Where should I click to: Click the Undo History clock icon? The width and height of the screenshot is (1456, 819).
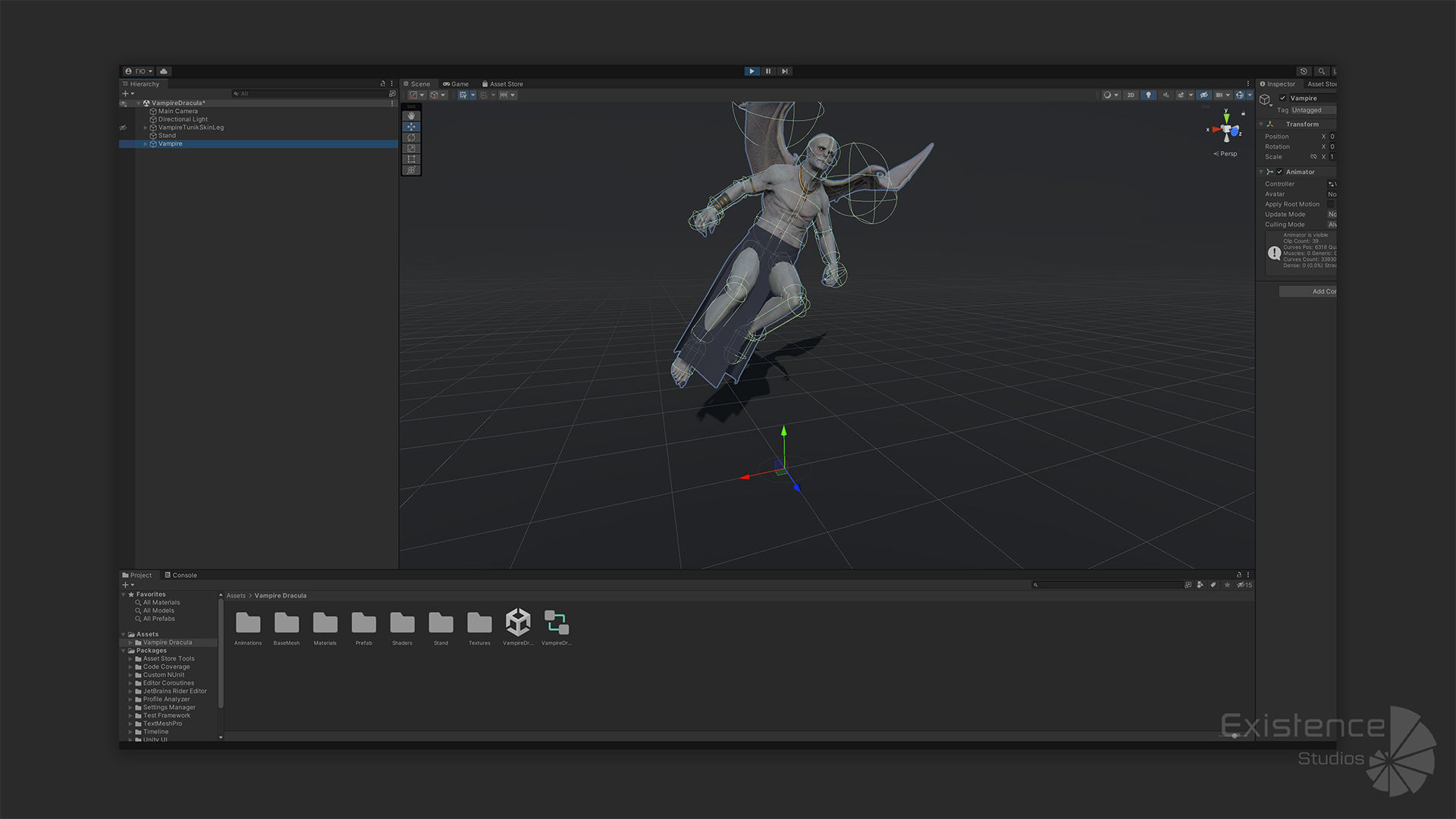tap(1304, 71)
